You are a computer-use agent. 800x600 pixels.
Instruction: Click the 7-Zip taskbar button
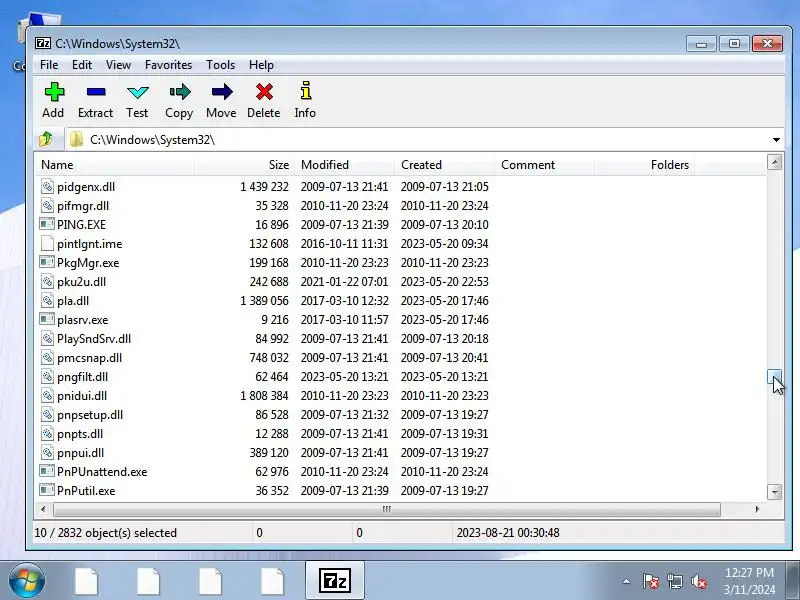pos(335,581)
